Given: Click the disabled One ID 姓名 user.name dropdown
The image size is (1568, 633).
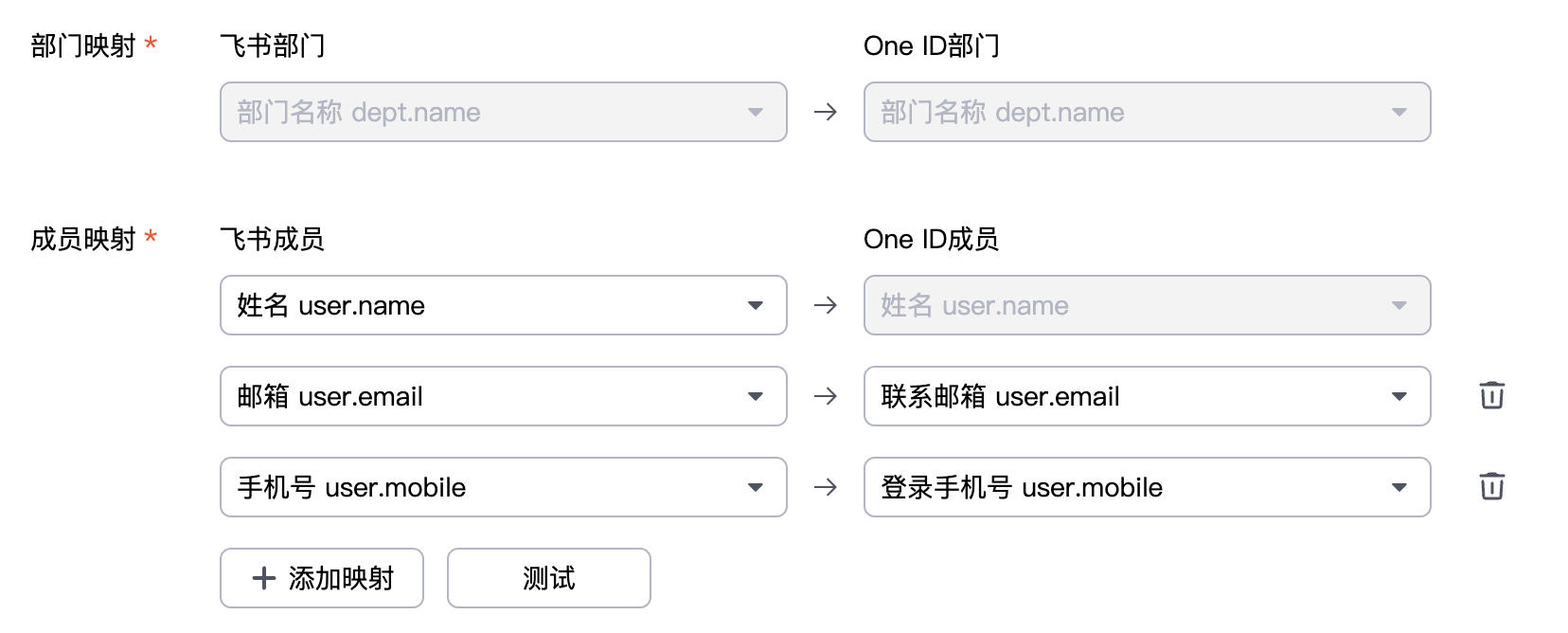Looking at the screenshot, I should 1147,305.
